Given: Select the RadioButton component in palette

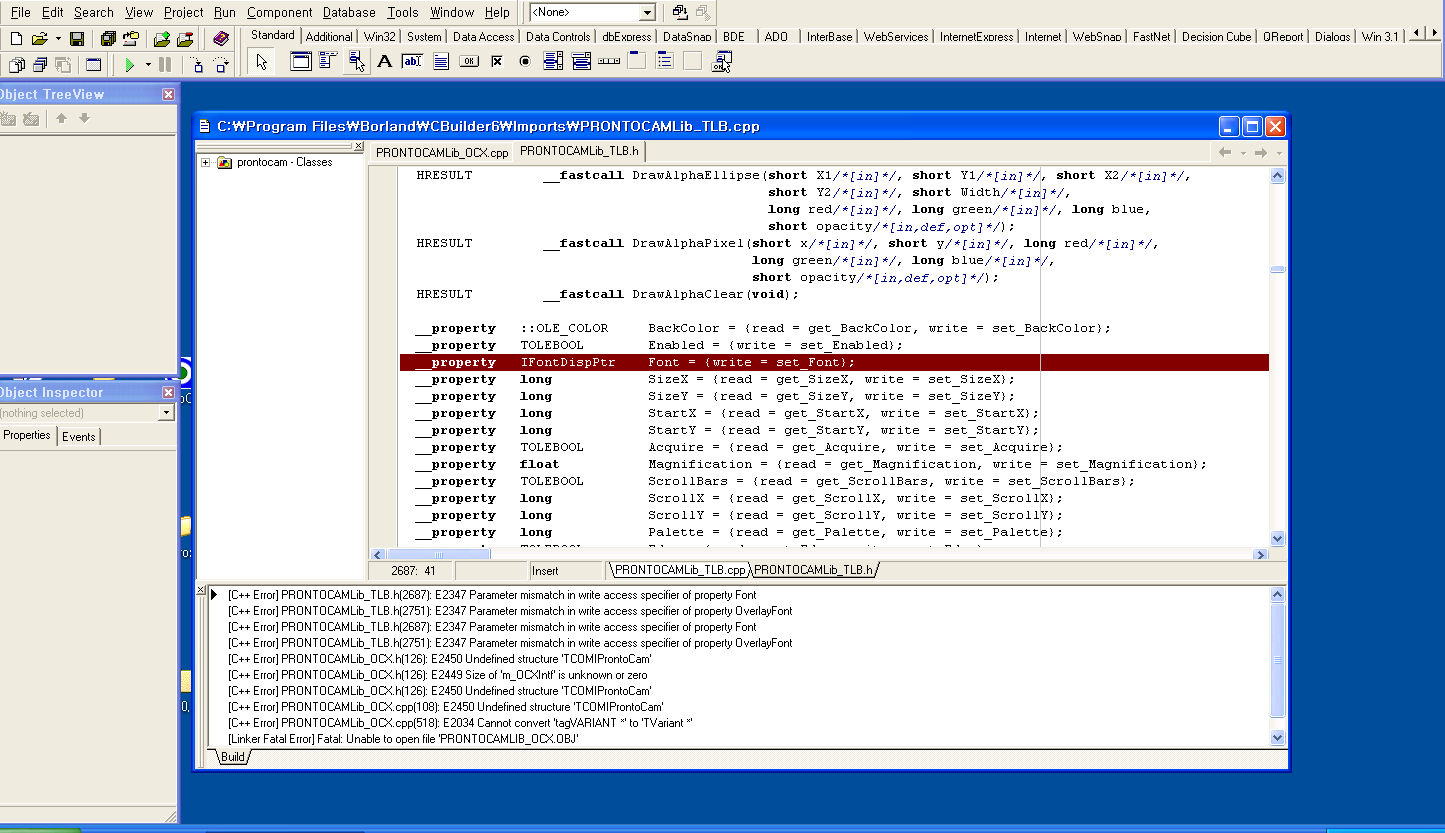Looking at the screenshot, I should (x=525, y=62).
